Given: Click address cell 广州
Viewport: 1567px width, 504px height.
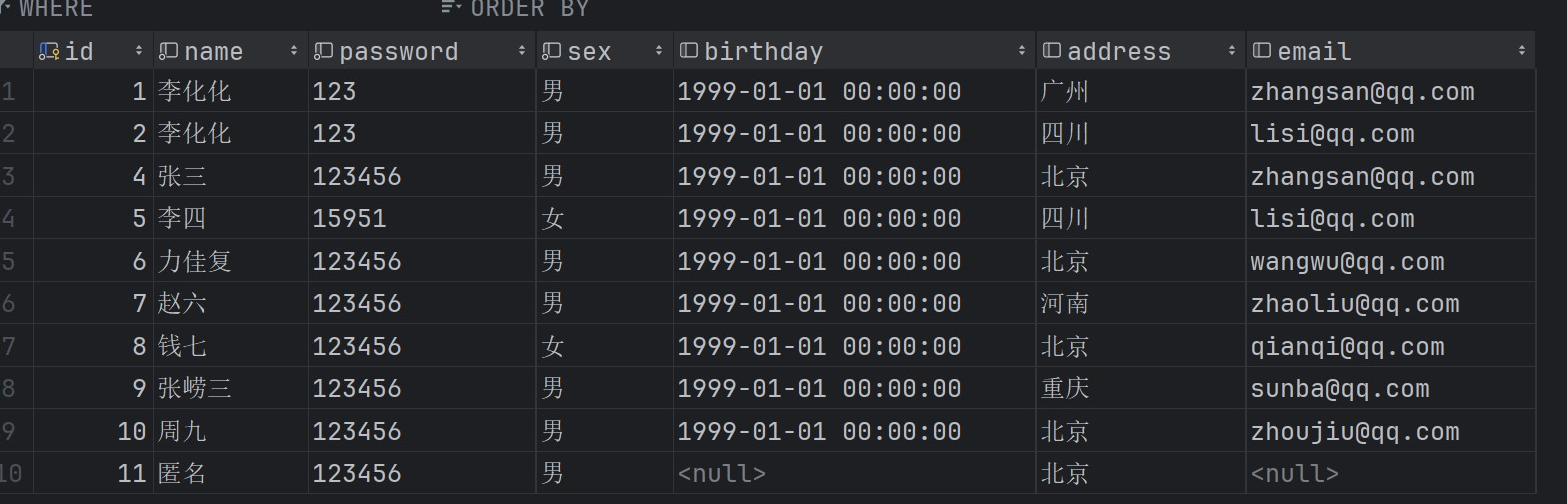Looking at the screenshot, I should click(x=1140, y=91).
